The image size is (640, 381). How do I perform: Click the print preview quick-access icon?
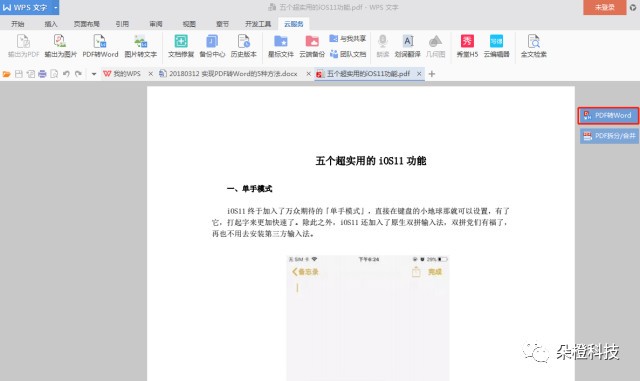tap(54, 74)
